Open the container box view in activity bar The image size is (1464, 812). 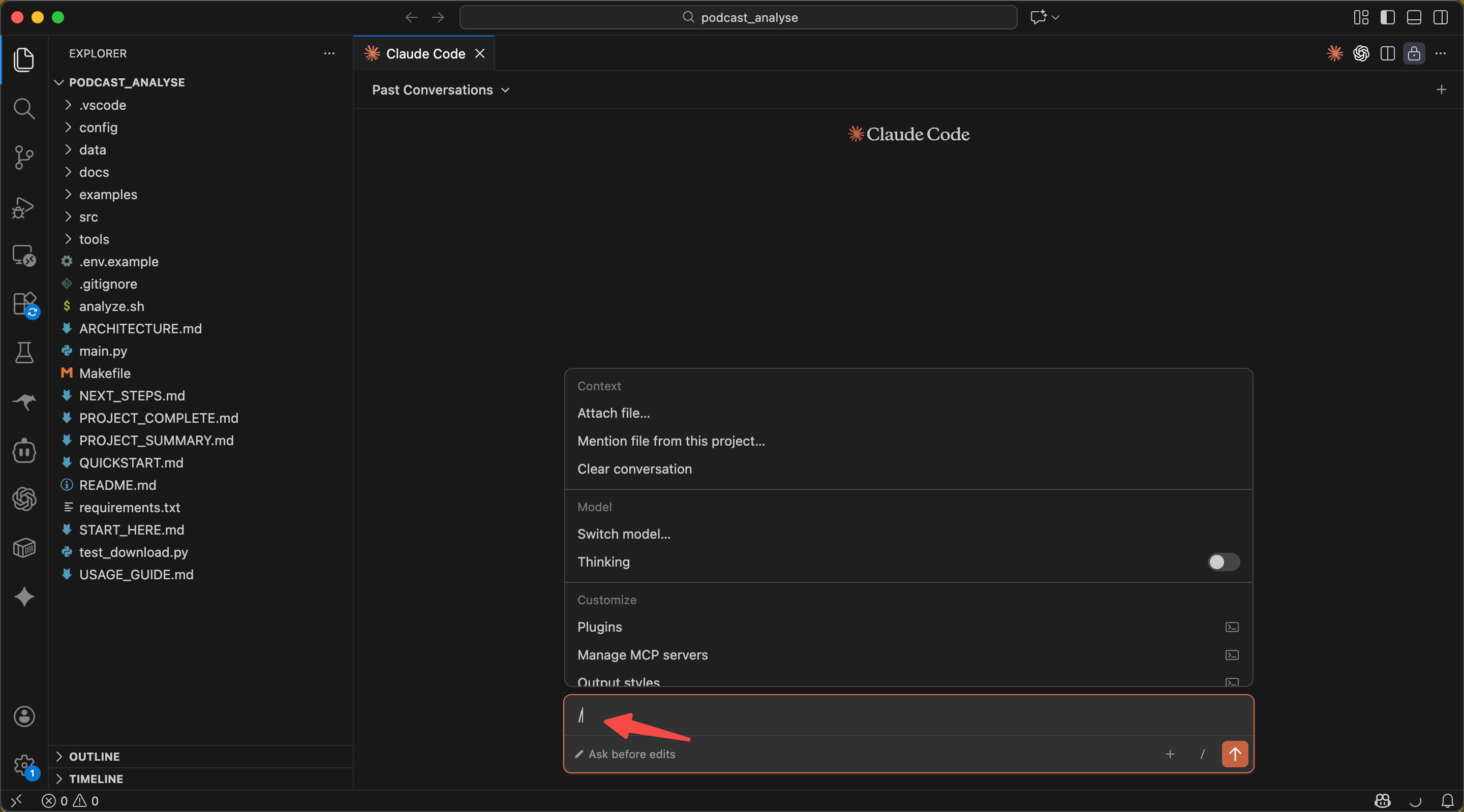pos(24,548)
